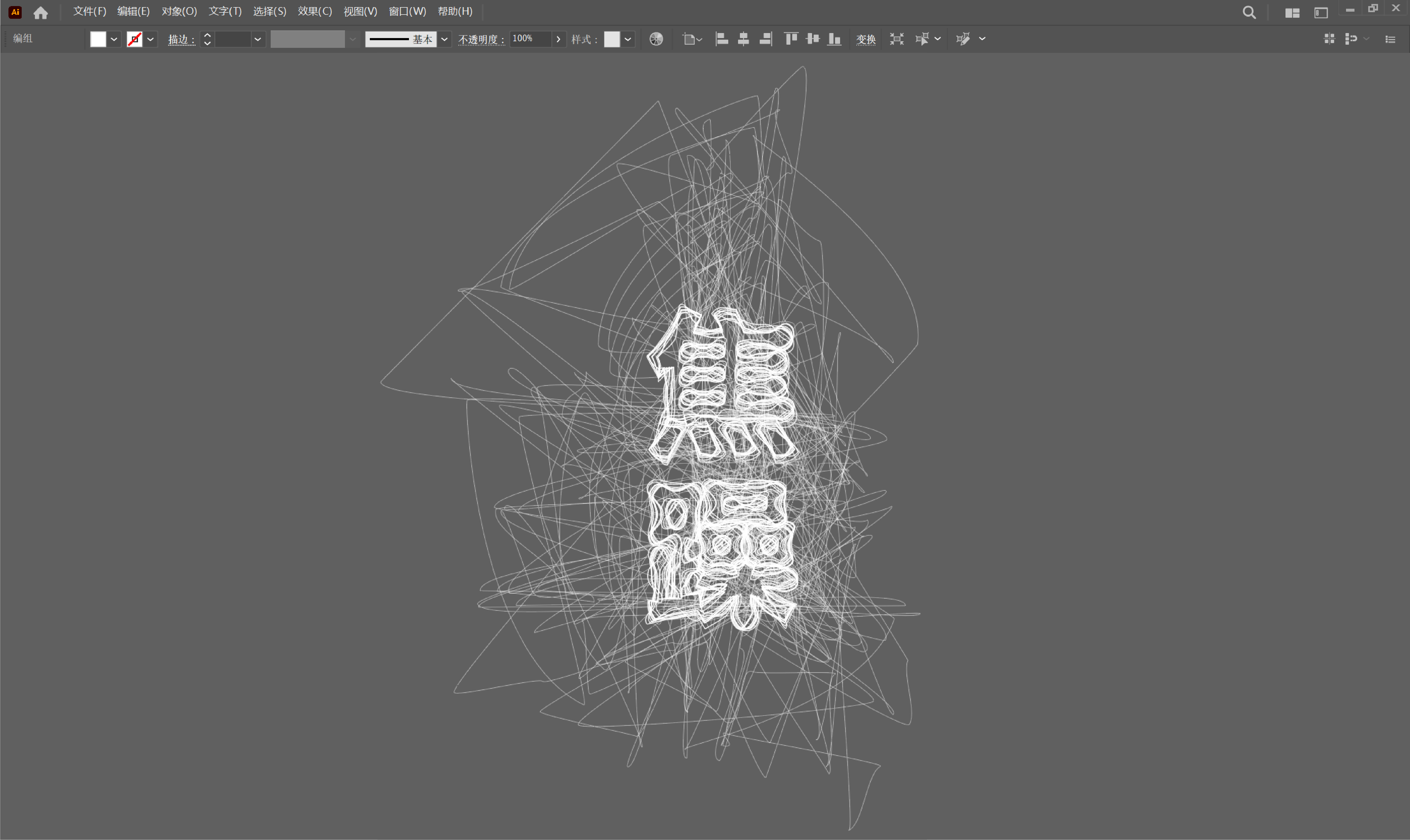
Task: Click the four-squares grid icon in control bar
Action: [x=1329, y=39]
